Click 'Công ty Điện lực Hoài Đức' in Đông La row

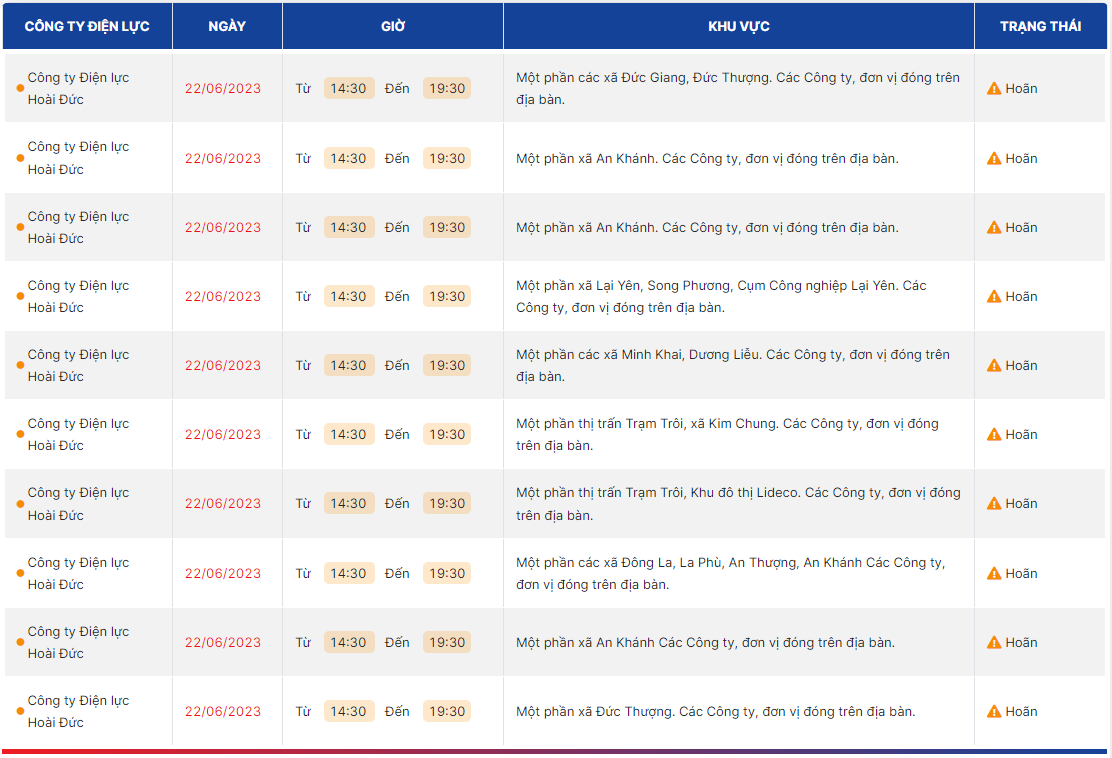78,573
